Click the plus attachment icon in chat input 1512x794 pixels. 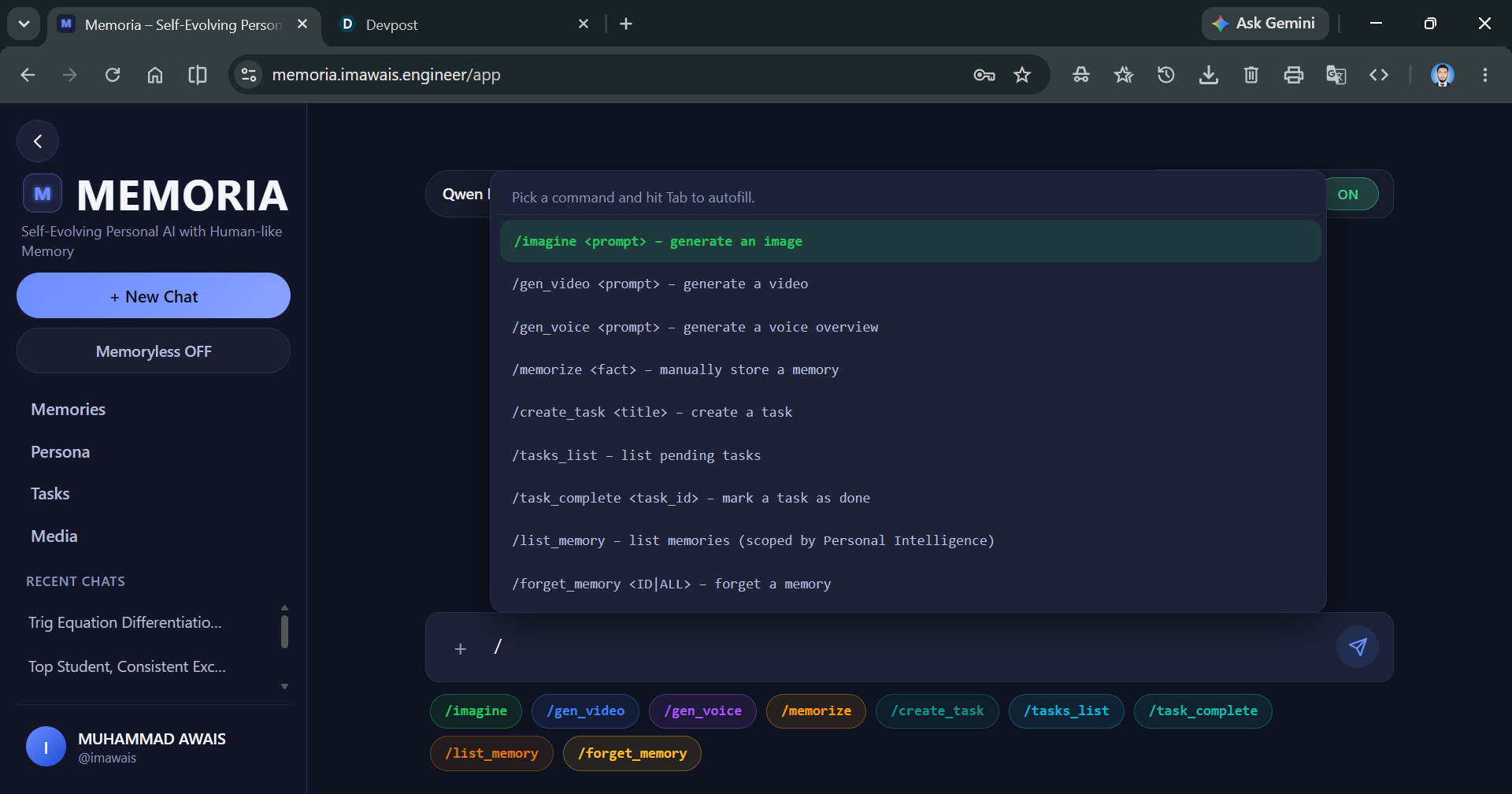point(461,648)
